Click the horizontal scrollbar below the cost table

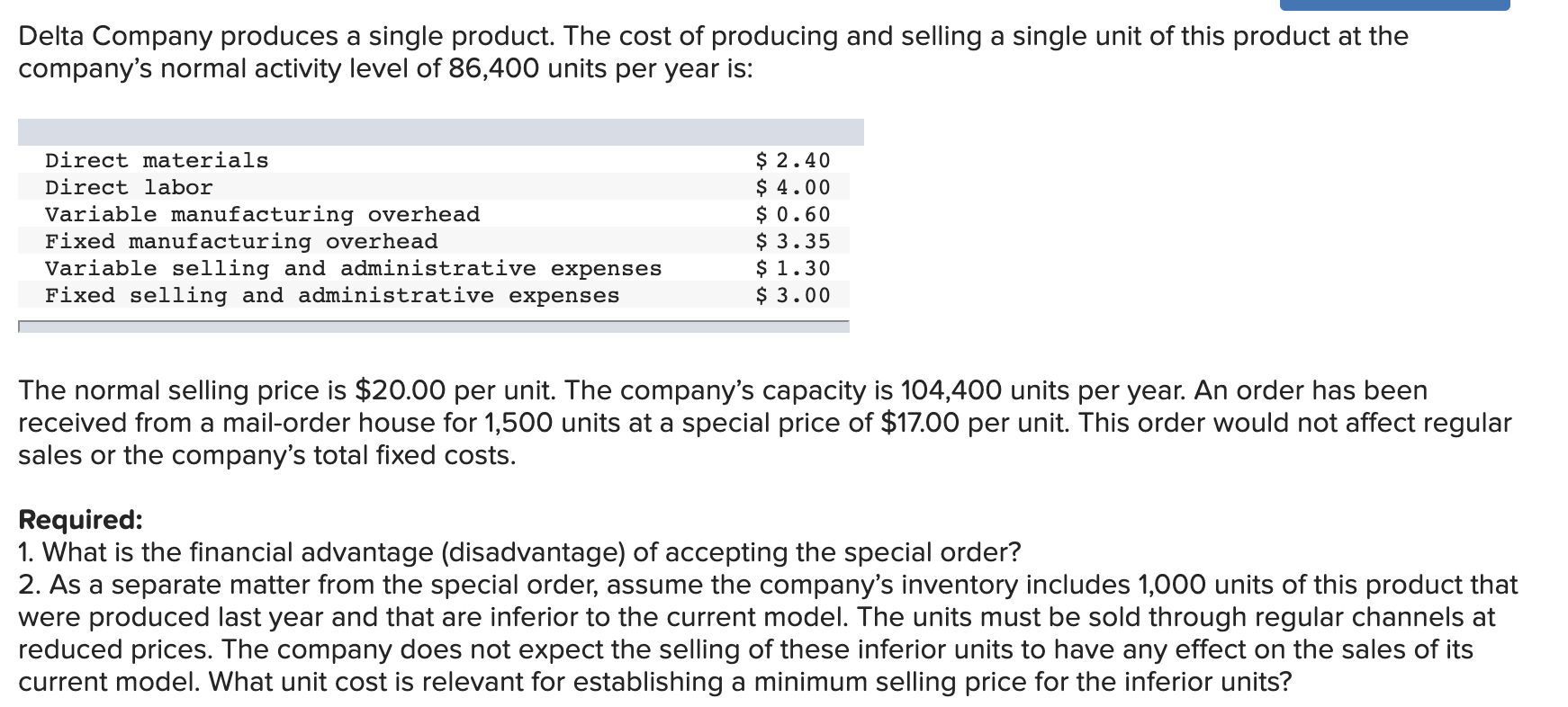tap(433, 327)
